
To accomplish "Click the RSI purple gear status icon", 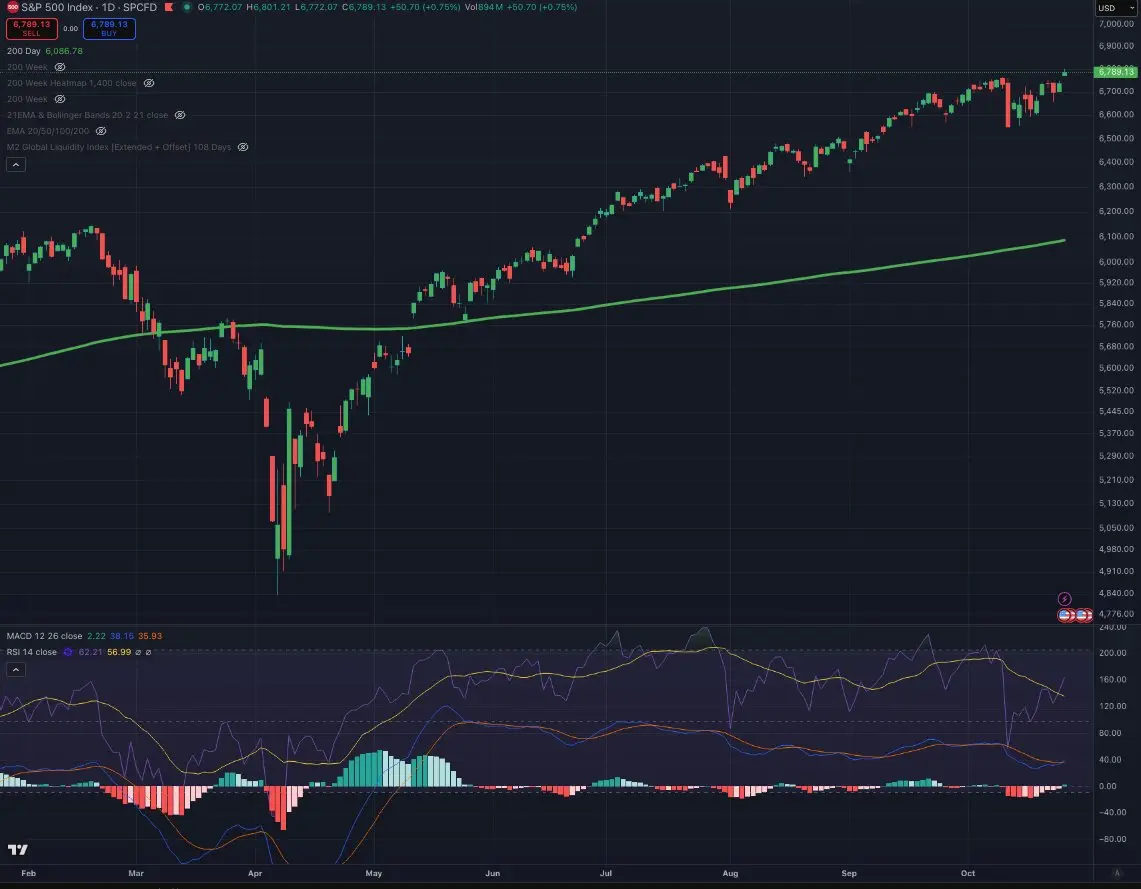I will 68,652.
